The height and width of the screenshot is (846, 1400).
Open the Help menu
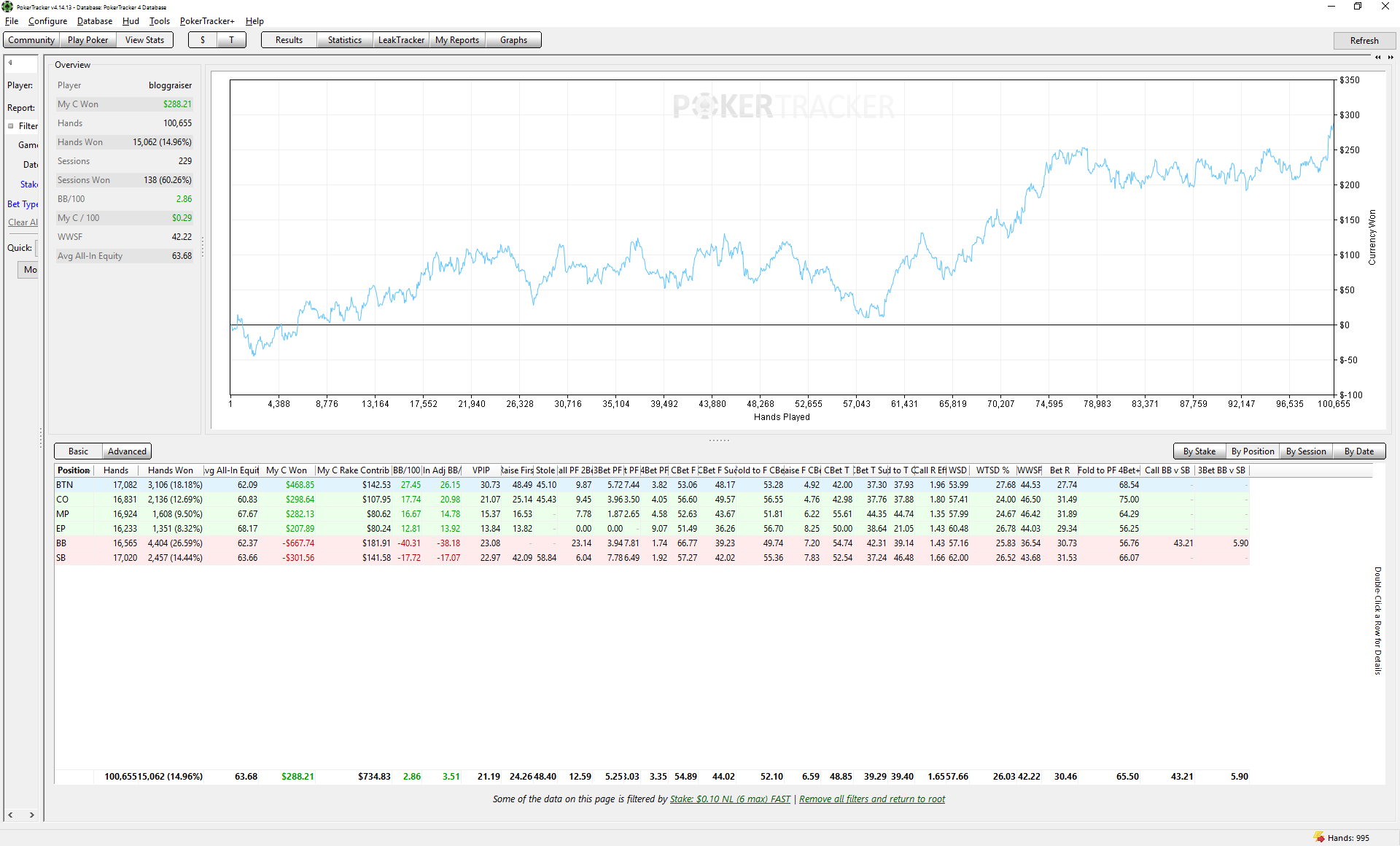[254, 21]
